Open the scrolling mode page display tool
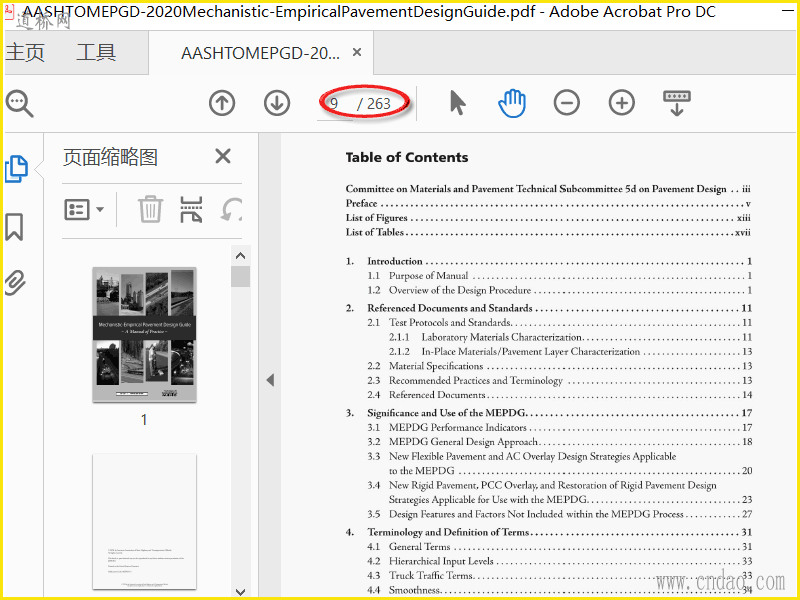 click(x=677, y=103)
